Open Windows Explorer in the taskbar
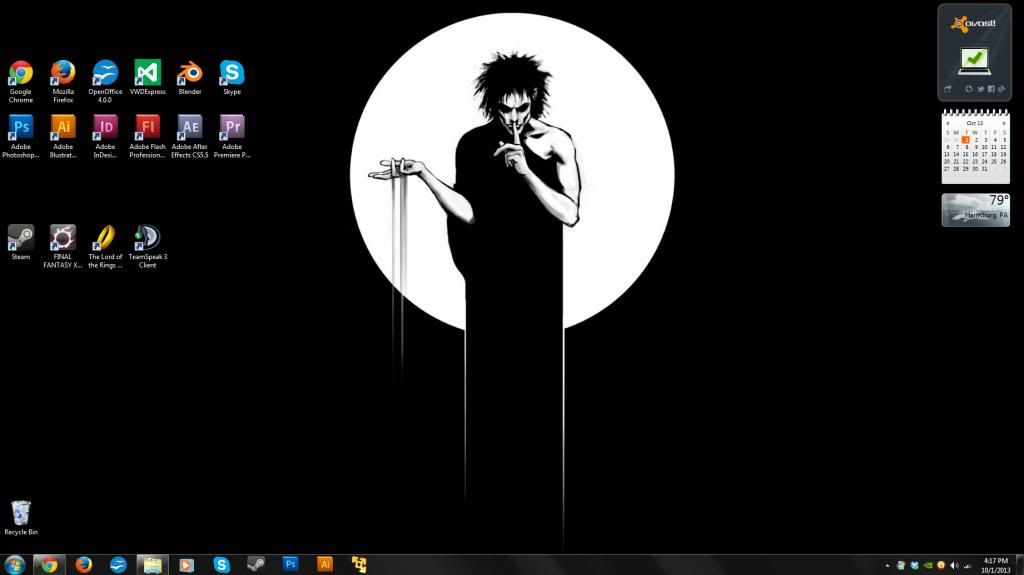 point(153,565)
